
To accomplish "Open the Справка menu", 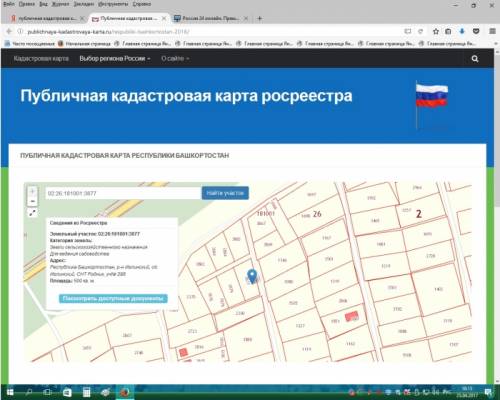I will (x=142, y=4).
